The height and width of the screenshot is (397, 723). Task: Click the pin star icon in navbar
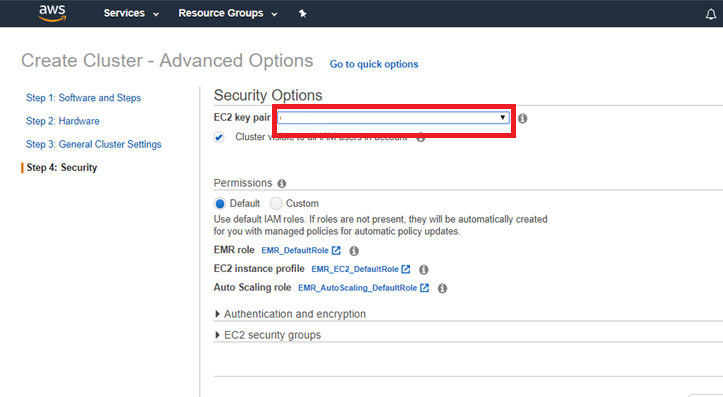302,13
